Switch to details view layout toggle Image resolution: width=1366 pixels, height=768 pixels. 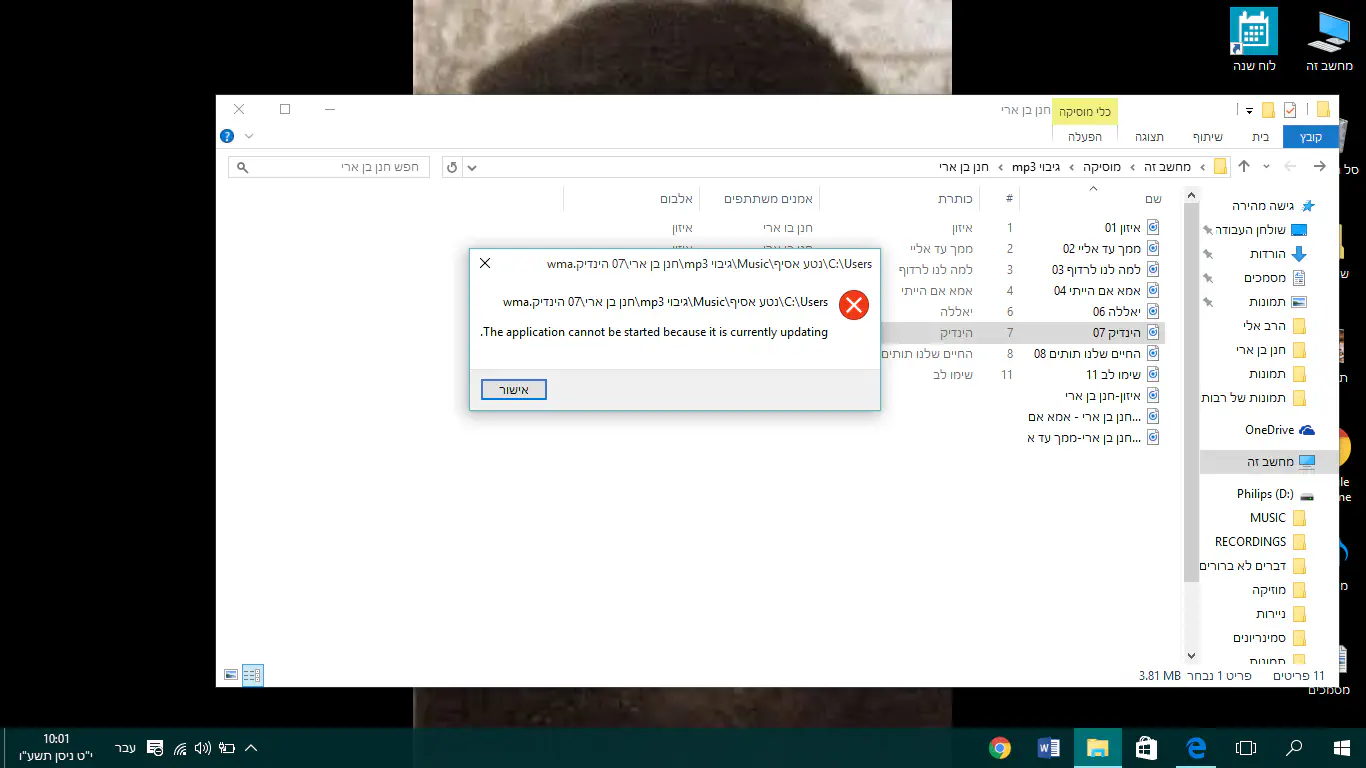click(252, 676)
